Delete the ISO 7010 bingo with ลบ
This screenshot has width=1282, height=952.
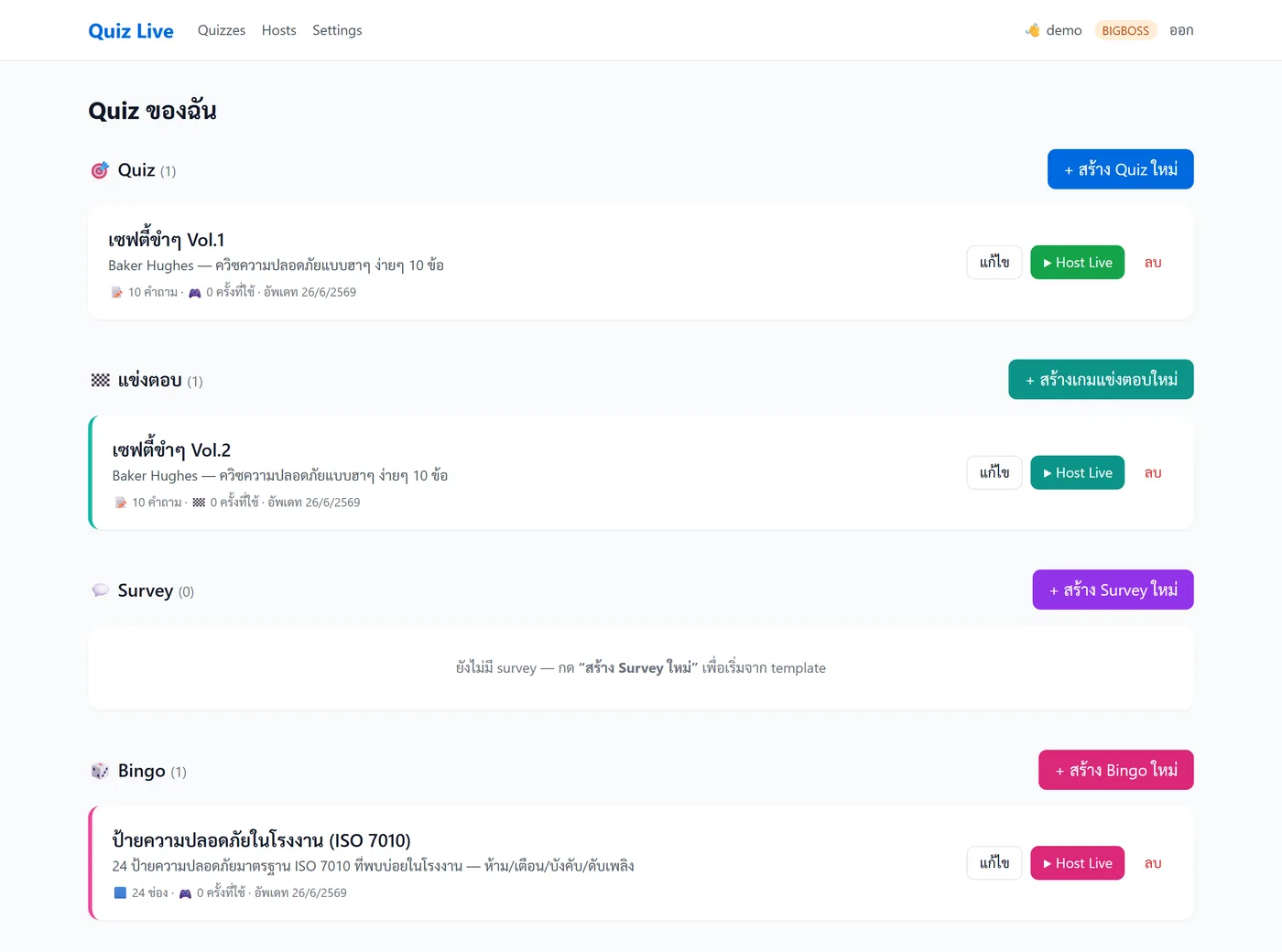coord(1153,863)
